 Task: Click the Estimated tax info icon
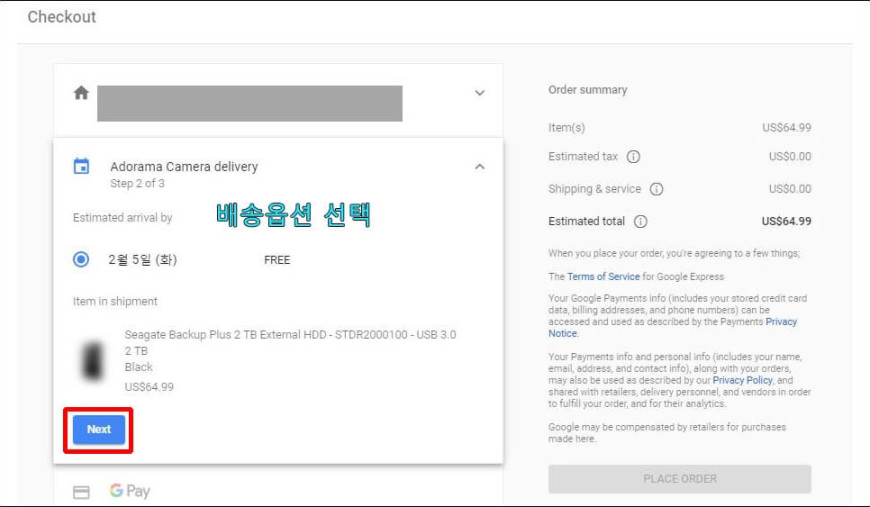tap(633, 156)
